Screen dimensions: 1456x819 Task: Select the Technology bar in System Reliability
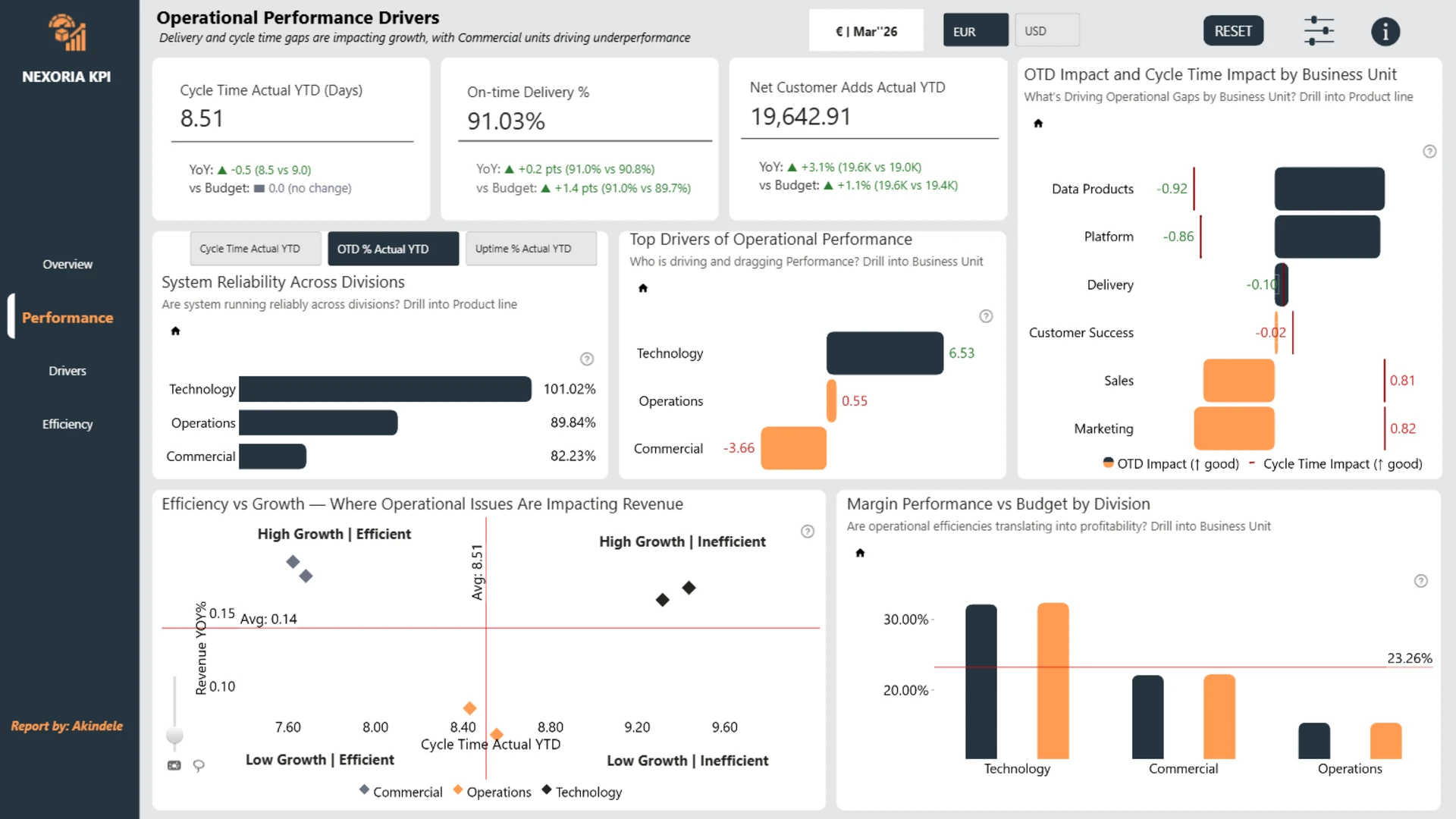coord(384,389)
